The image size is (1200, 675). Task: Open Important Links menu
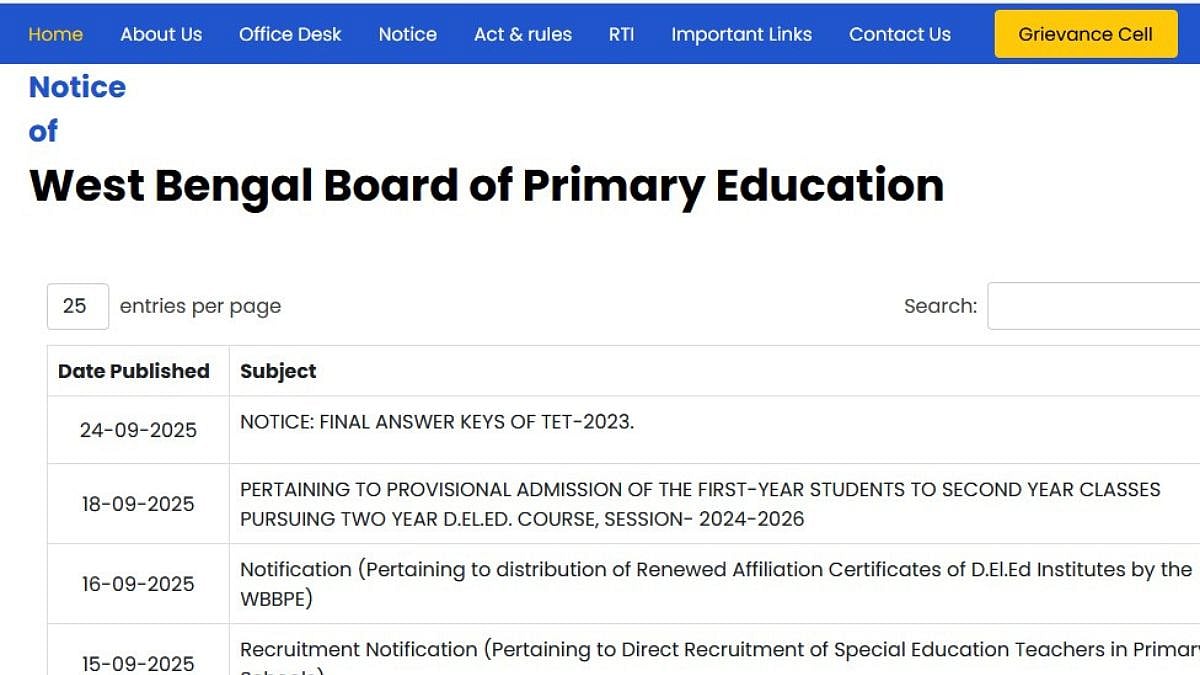[x=741, y=34]
